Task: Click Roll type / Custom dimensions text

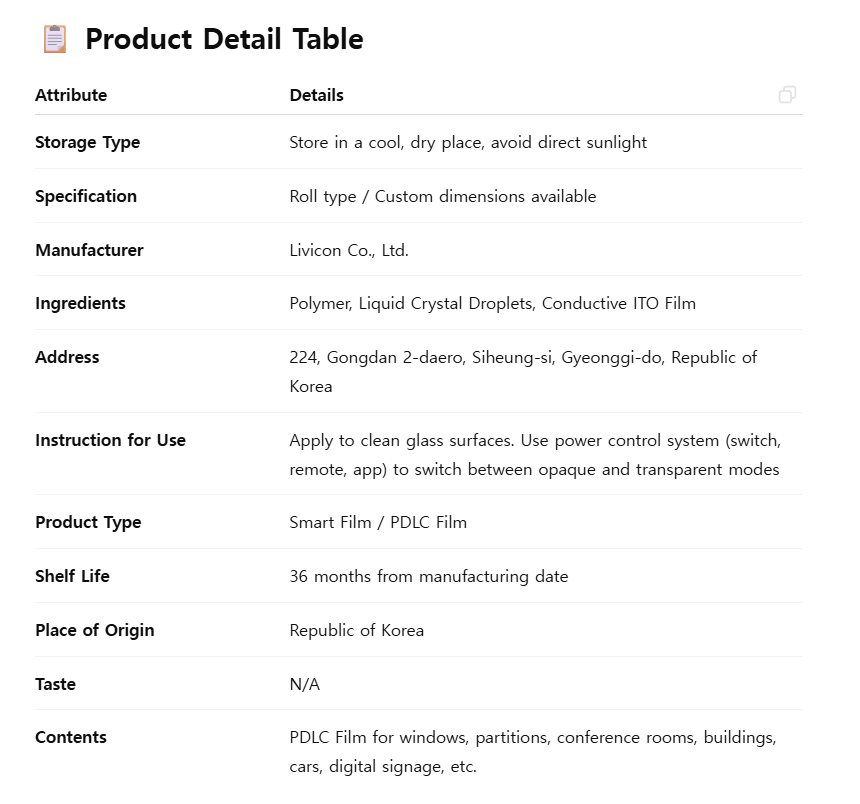Action: [443, 196]
